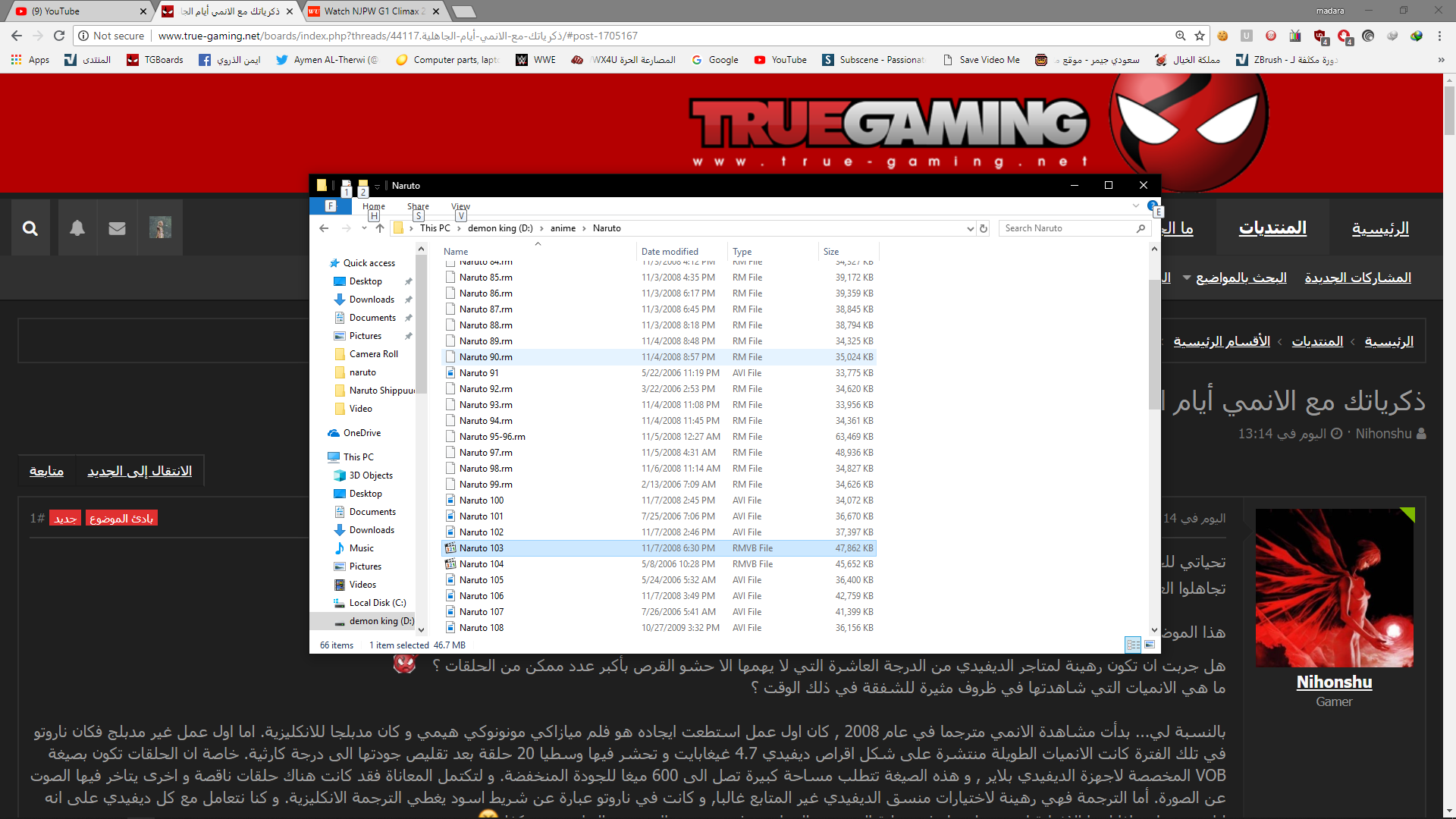Go up one folder level in Explorer

(380, 228)
